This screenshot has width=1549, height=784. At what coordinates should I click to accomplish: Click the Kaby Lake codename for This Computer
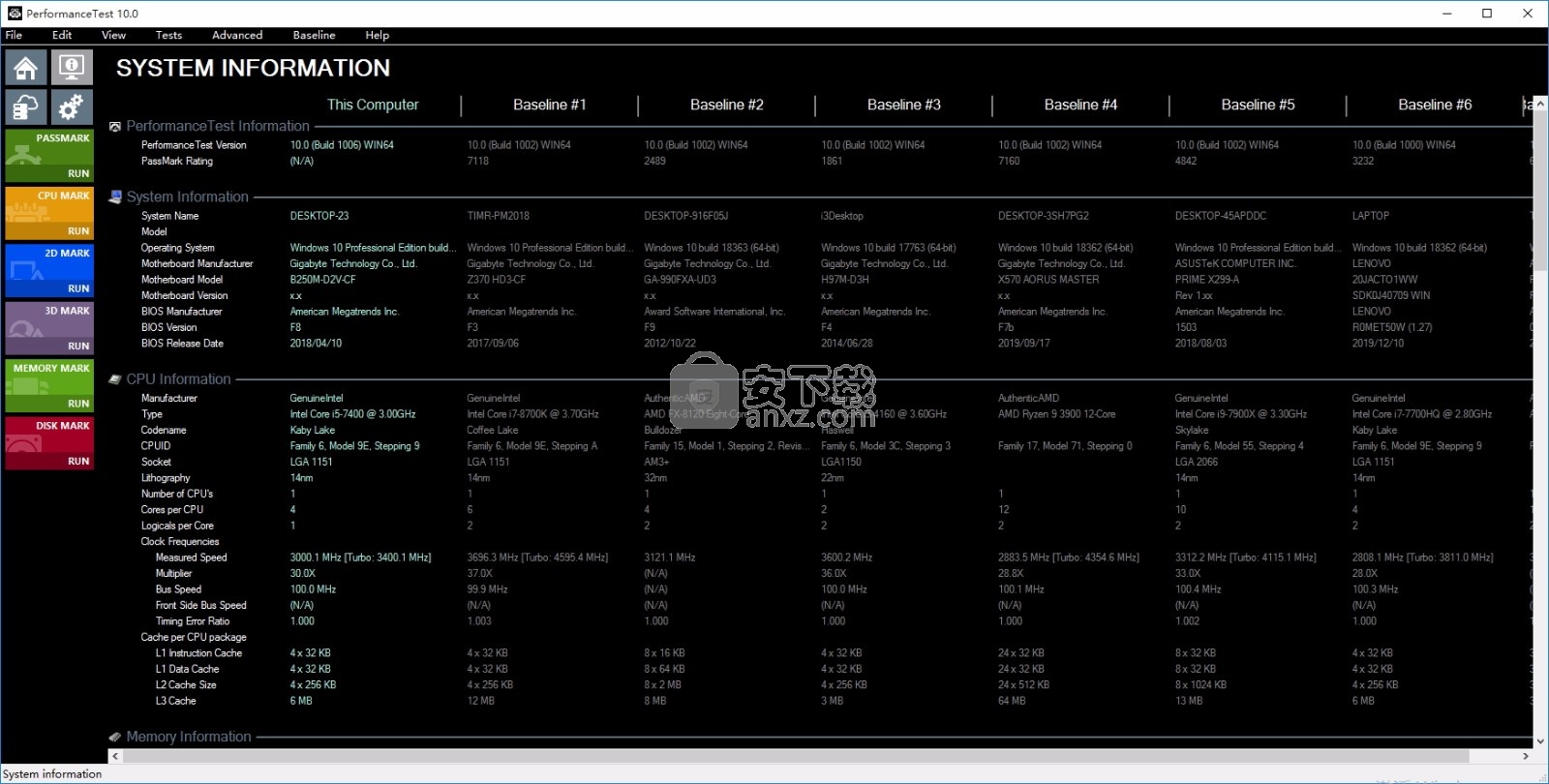312,431
